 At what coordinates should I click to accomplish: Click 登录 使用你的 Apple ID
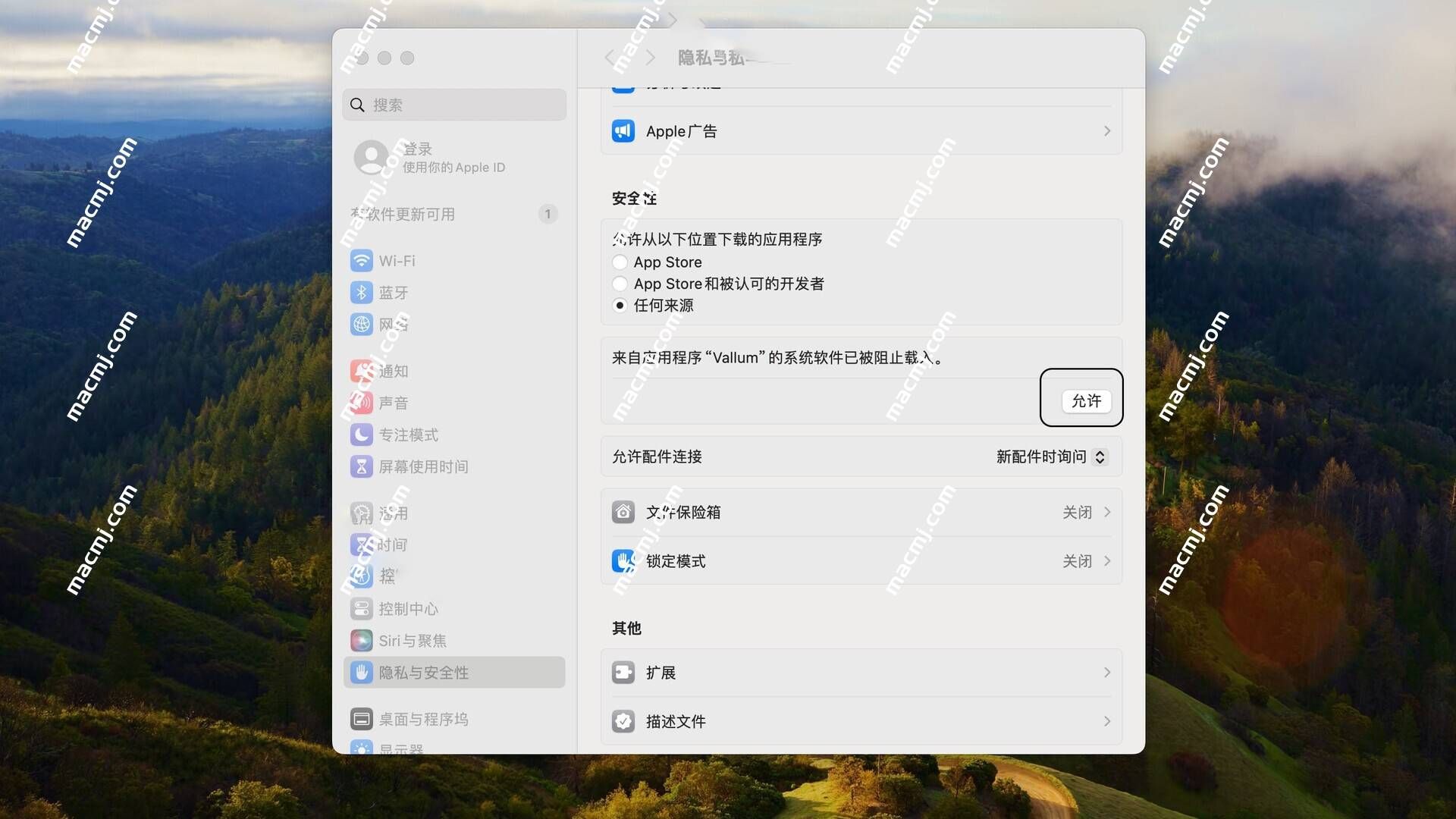[453, 158]
